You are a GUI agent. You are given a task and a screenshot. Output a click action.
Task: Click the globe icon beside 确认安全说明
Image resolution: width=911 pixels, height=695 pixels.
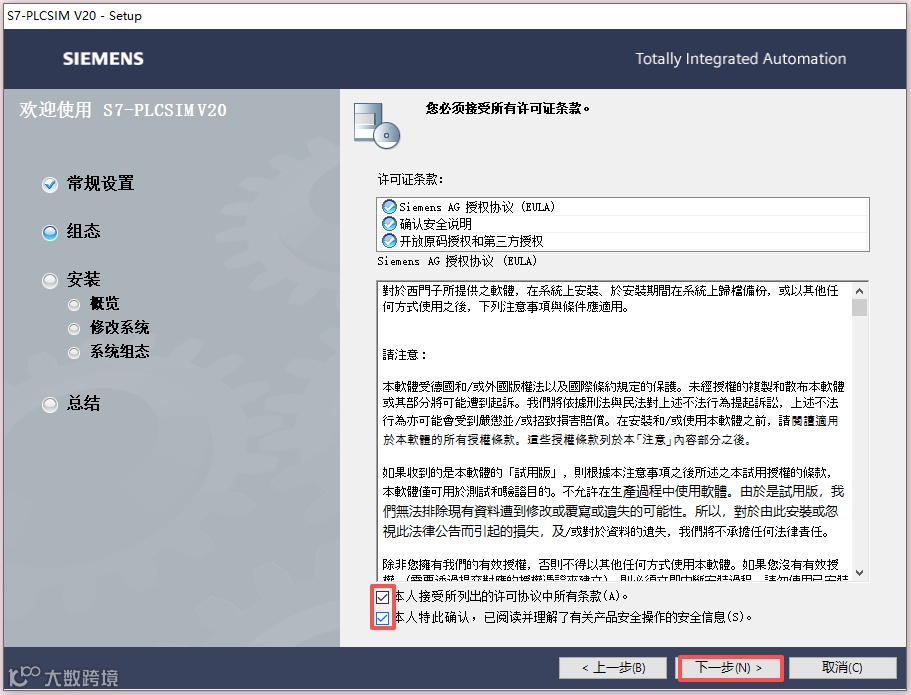(389, 224)
